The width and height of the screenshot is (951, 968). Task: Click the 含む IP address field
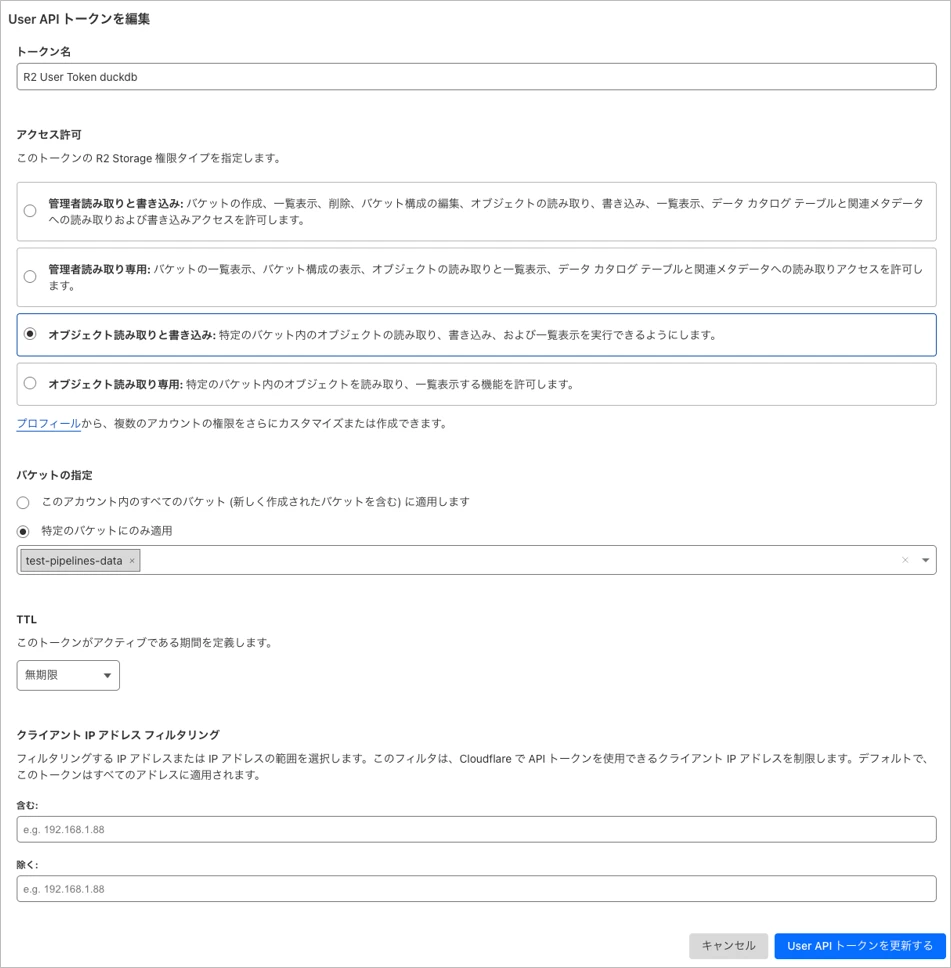(x=476, y=829)
